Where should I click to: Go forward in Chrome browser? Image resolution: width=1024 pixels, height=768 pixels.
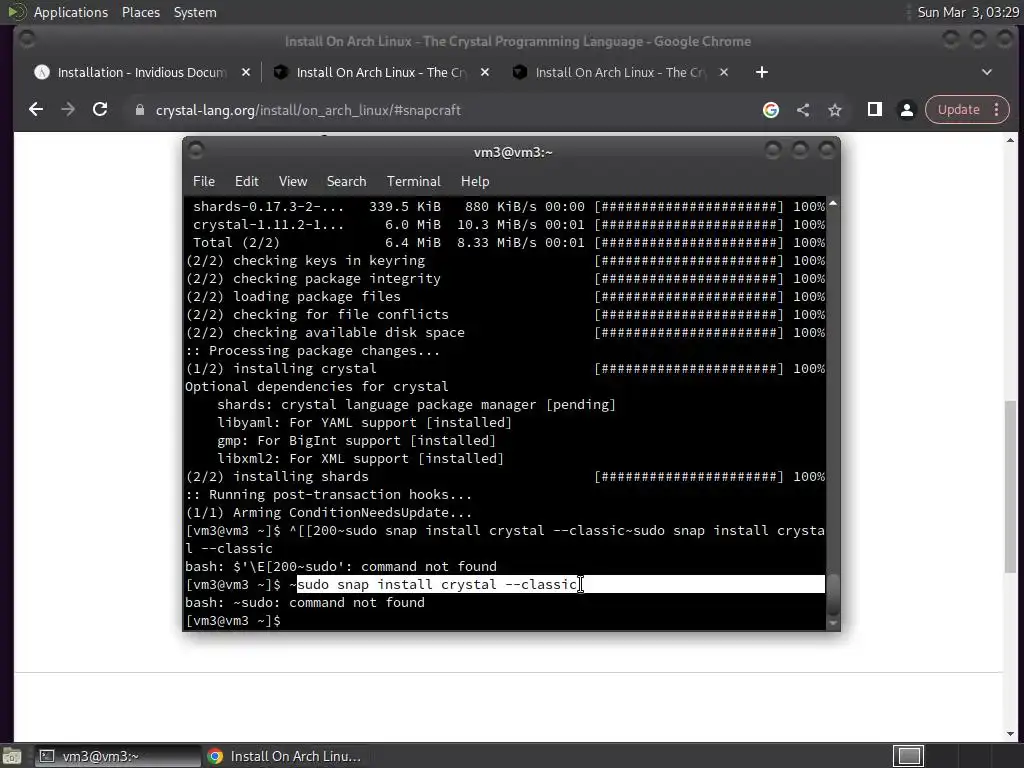tap(68, 110)
